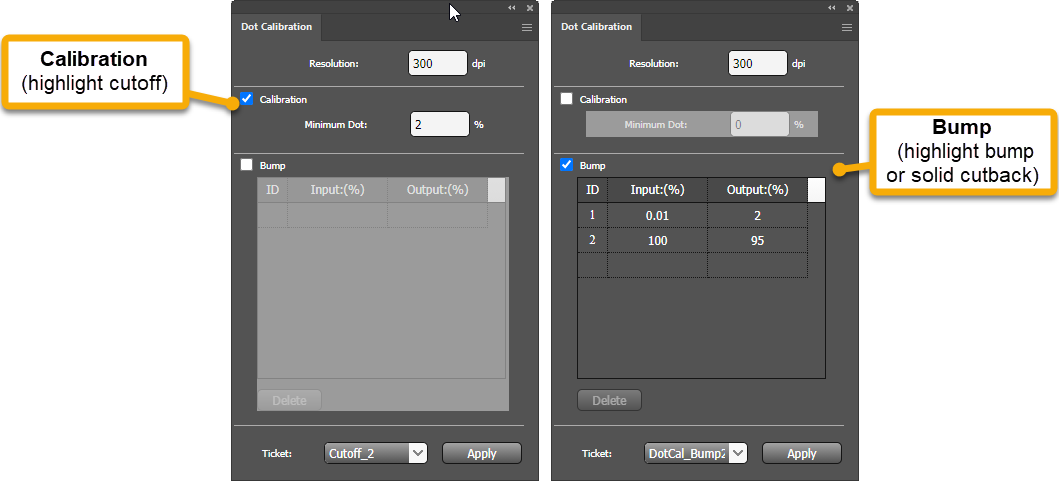Click Delete button under the right Bump table
Screen dimensions: 1059x481
coord(609,400)
